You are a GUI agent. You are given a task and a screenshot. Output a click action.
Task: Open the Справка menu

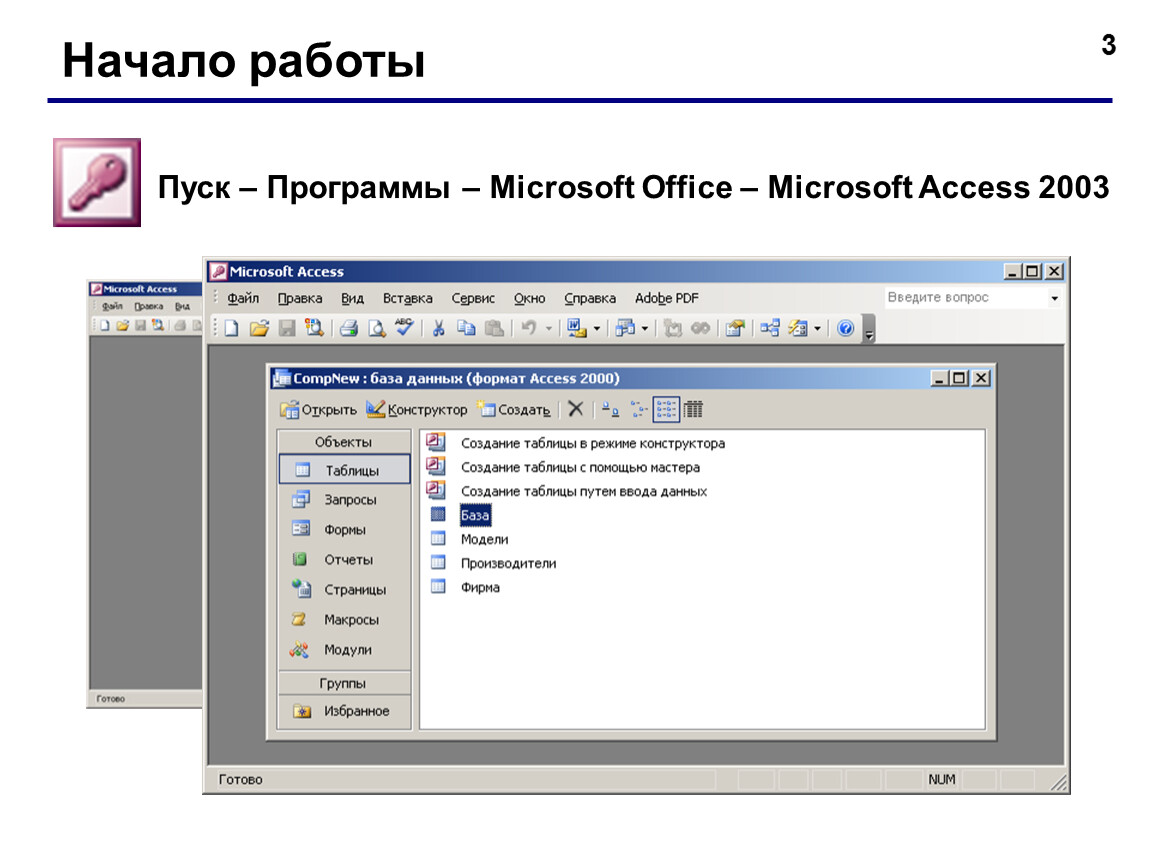click(590, 298)
